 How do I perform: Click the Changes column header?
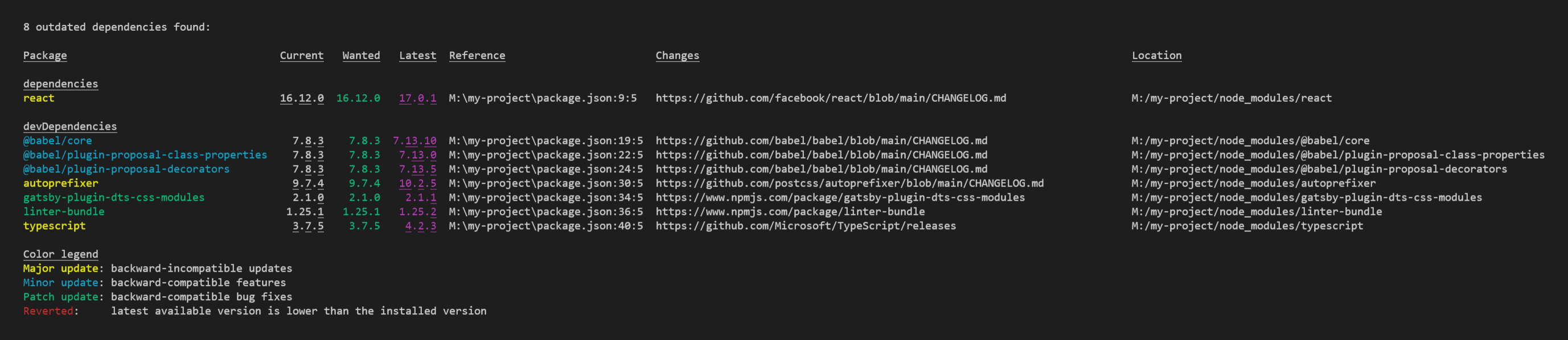[677, 55]
